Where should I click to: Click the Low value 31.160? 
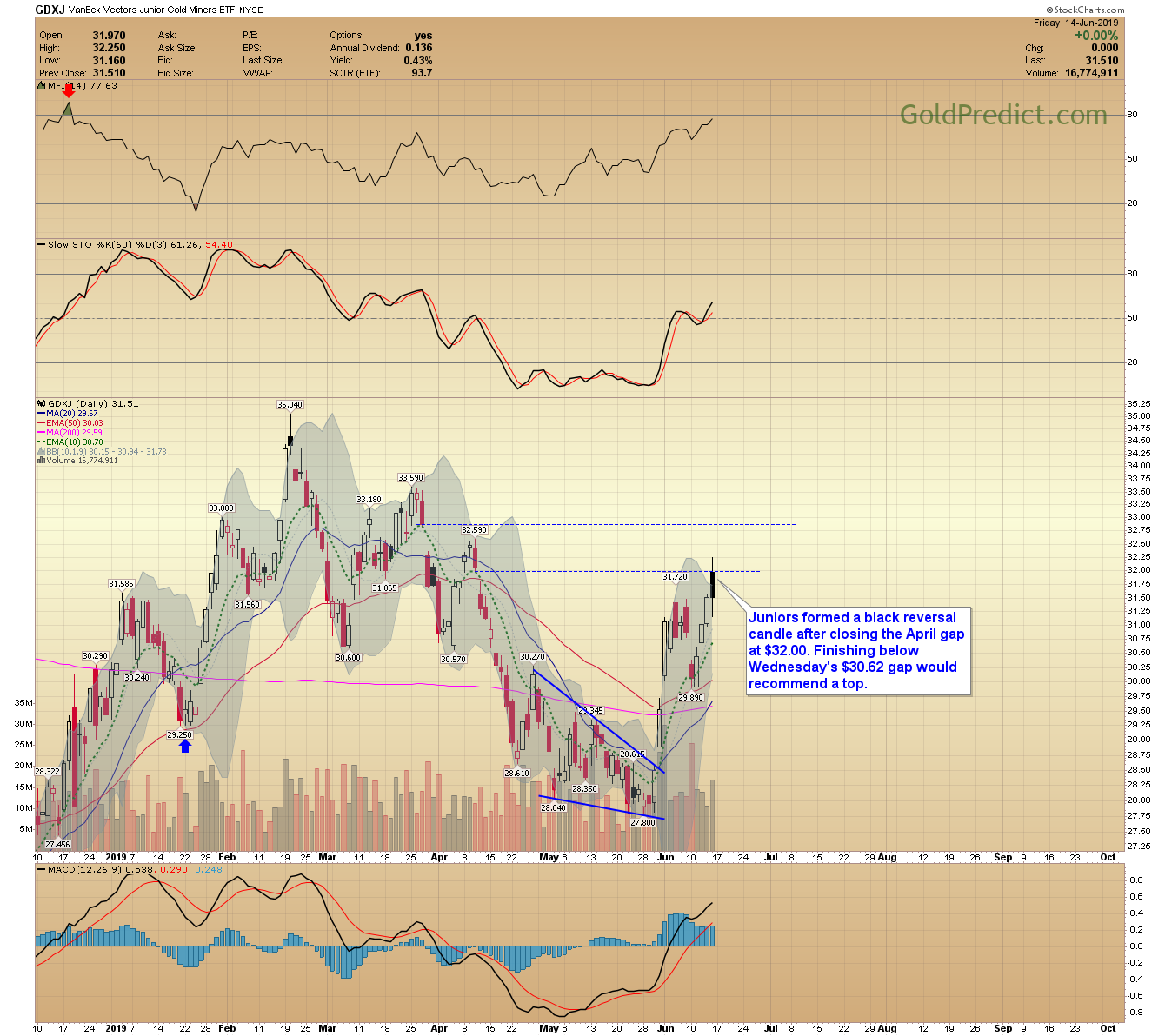110,61
